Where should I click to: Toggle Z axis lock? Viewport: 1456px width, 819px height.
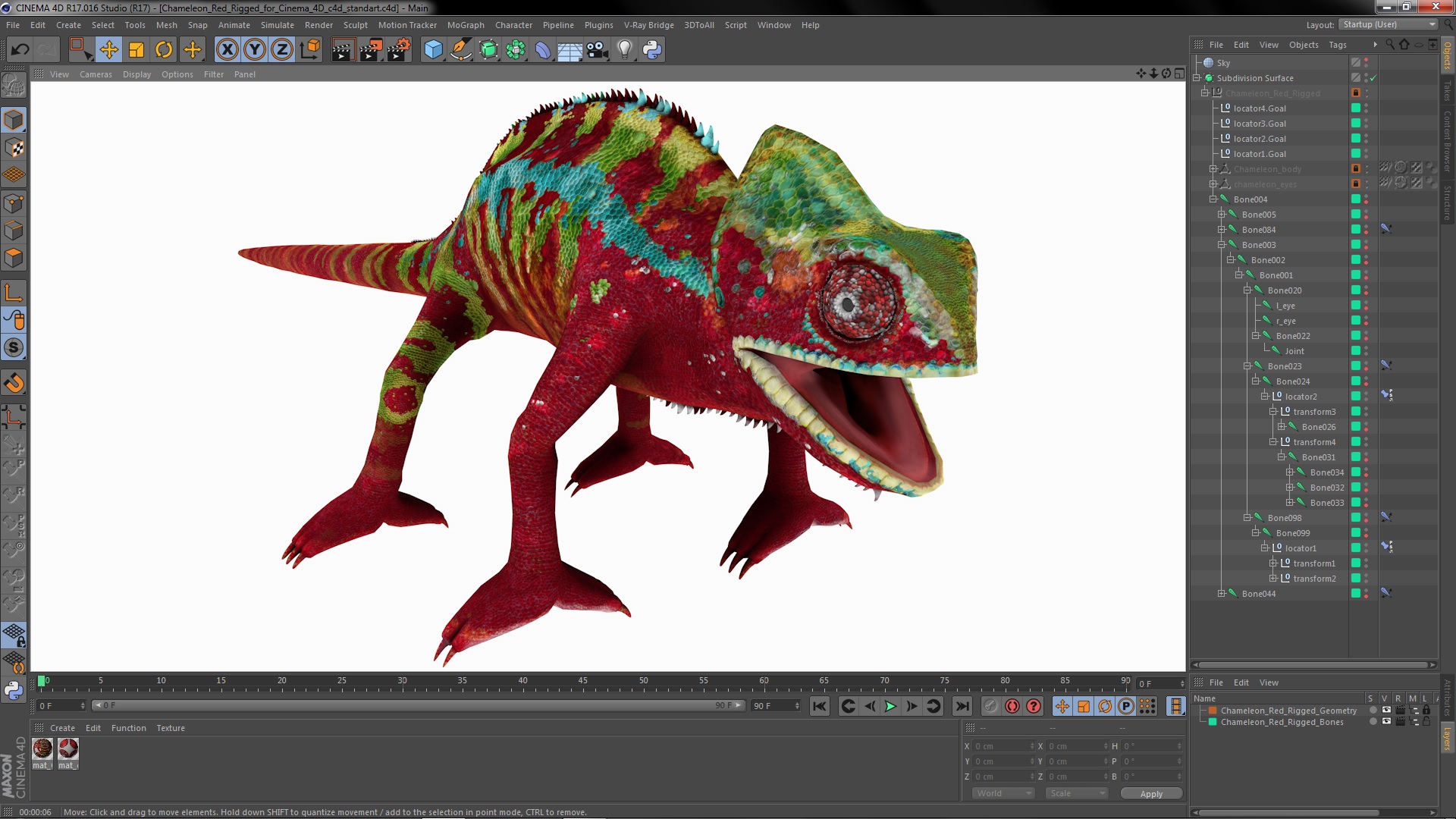point(282,50)
